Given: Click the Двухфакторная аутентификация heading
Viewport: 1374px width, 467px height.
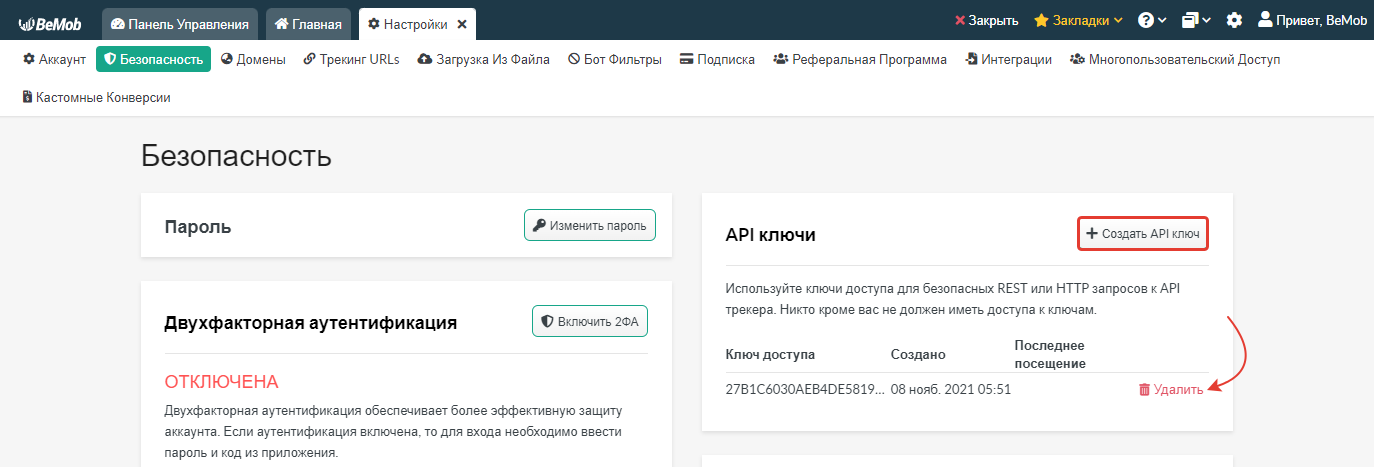Looking at the screenshot, I should pos(310,323).
